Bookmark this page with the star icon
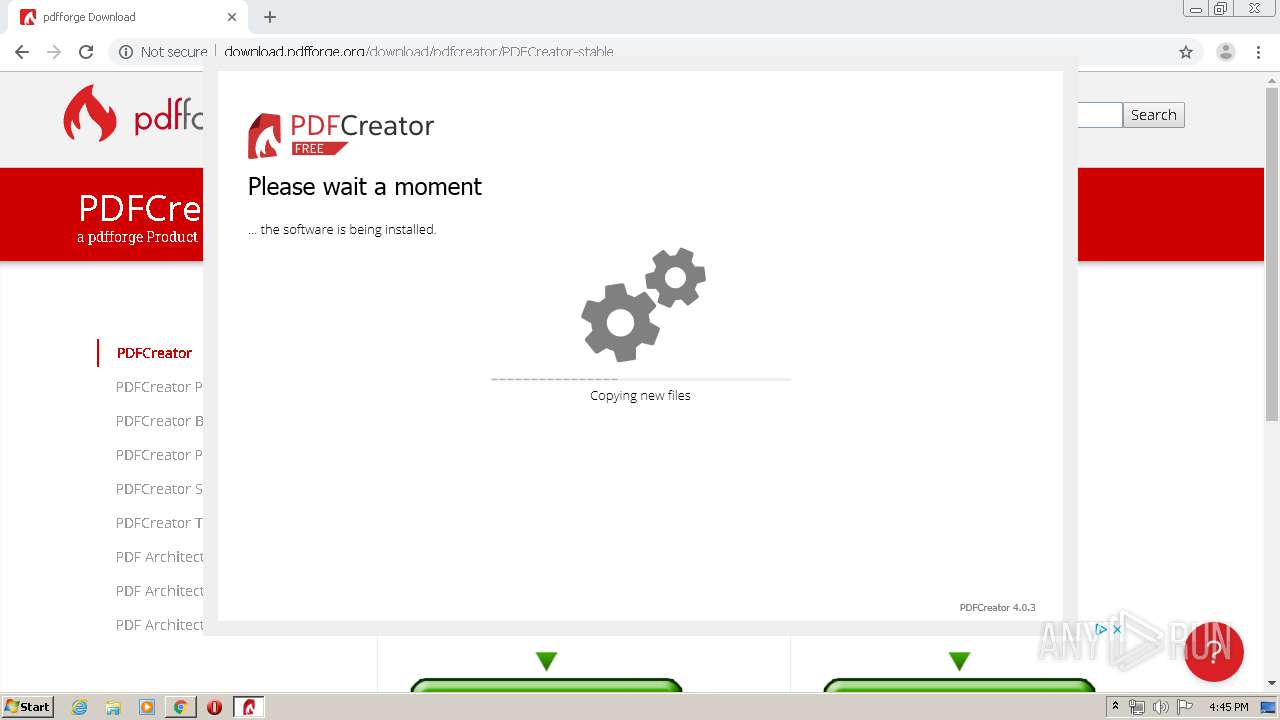The width and height of the screenshot is (1280, 720). (x=1186, y=52)
